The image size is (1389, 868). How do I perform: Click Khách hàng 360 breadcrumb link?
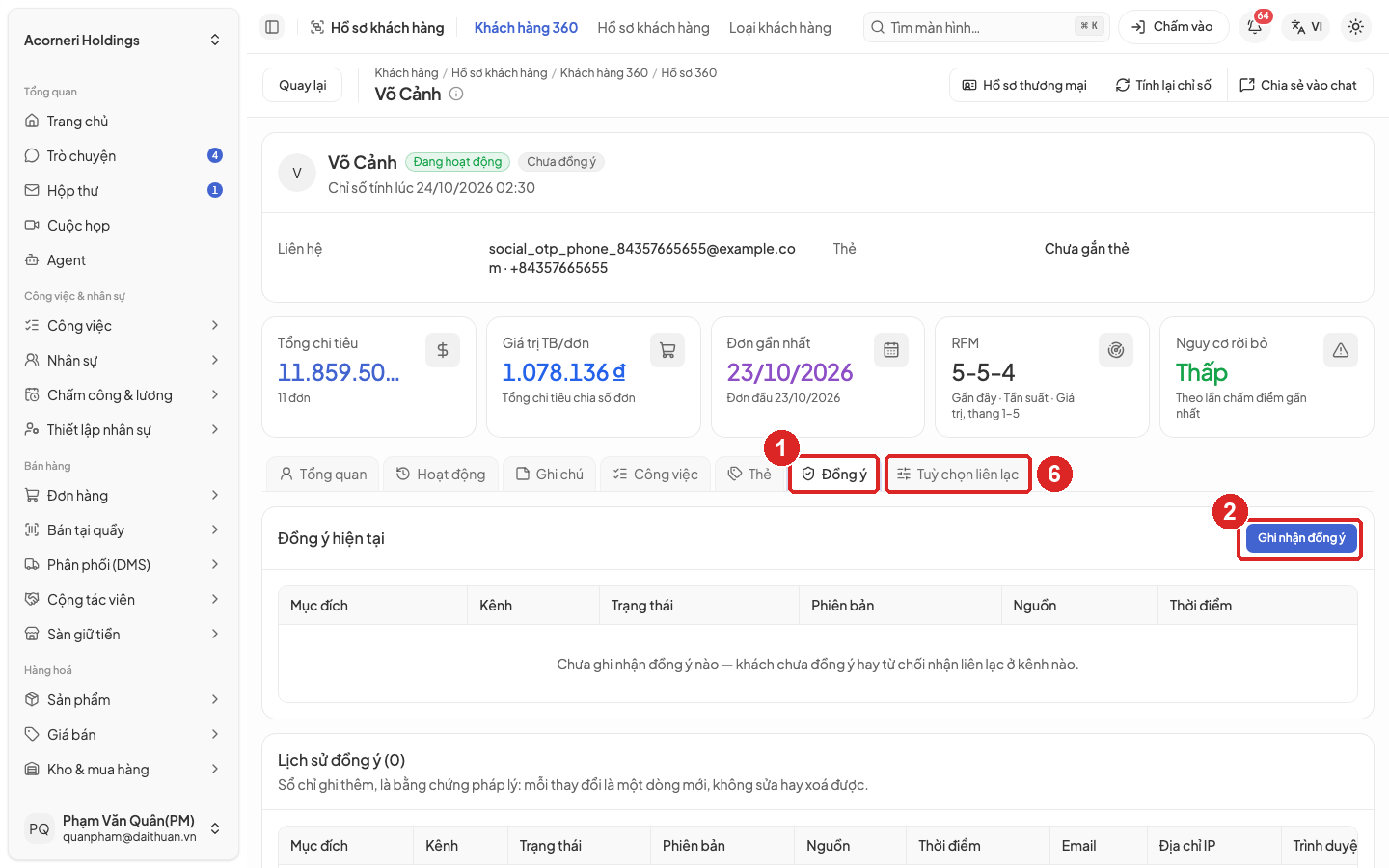click(x=604, y=73)
